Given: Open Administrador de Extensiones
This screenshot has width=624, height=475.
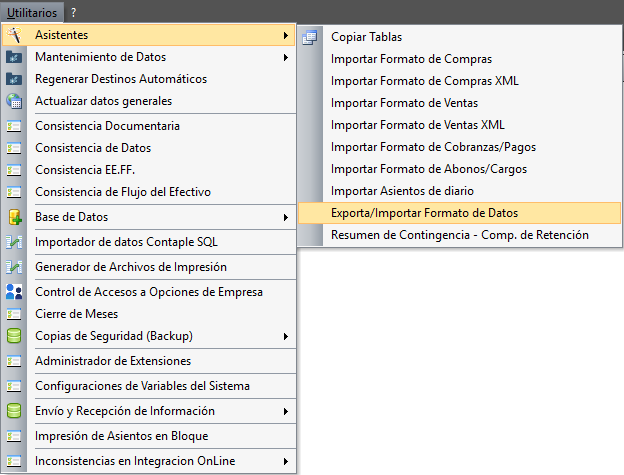Looking at the screenshot, I should click(x=149, y=361).
